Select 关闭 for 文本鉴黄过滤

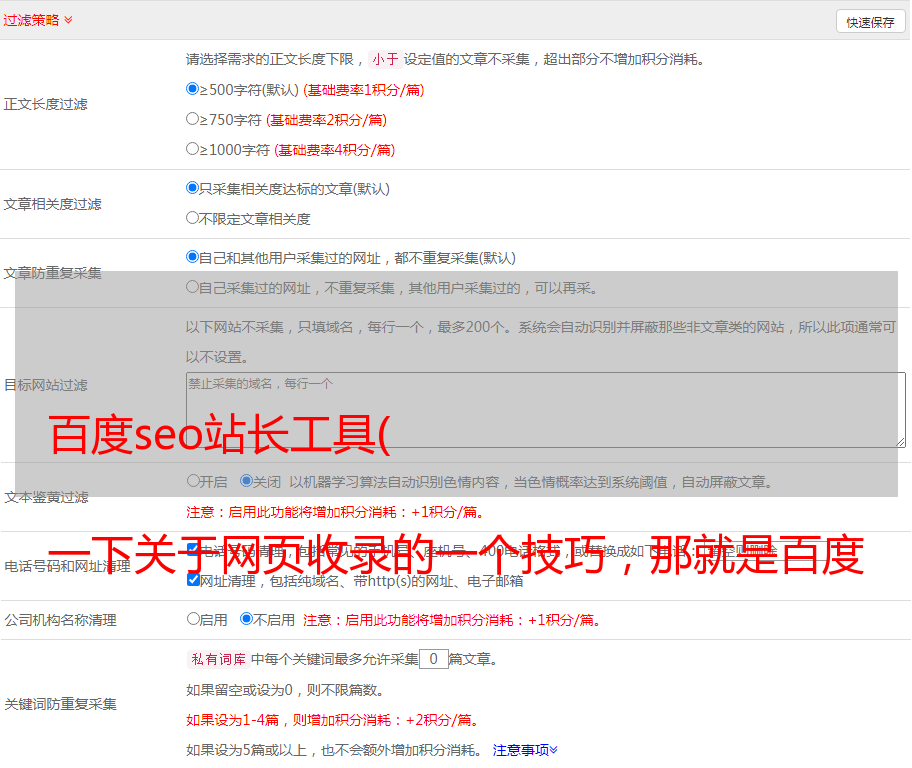246,481
